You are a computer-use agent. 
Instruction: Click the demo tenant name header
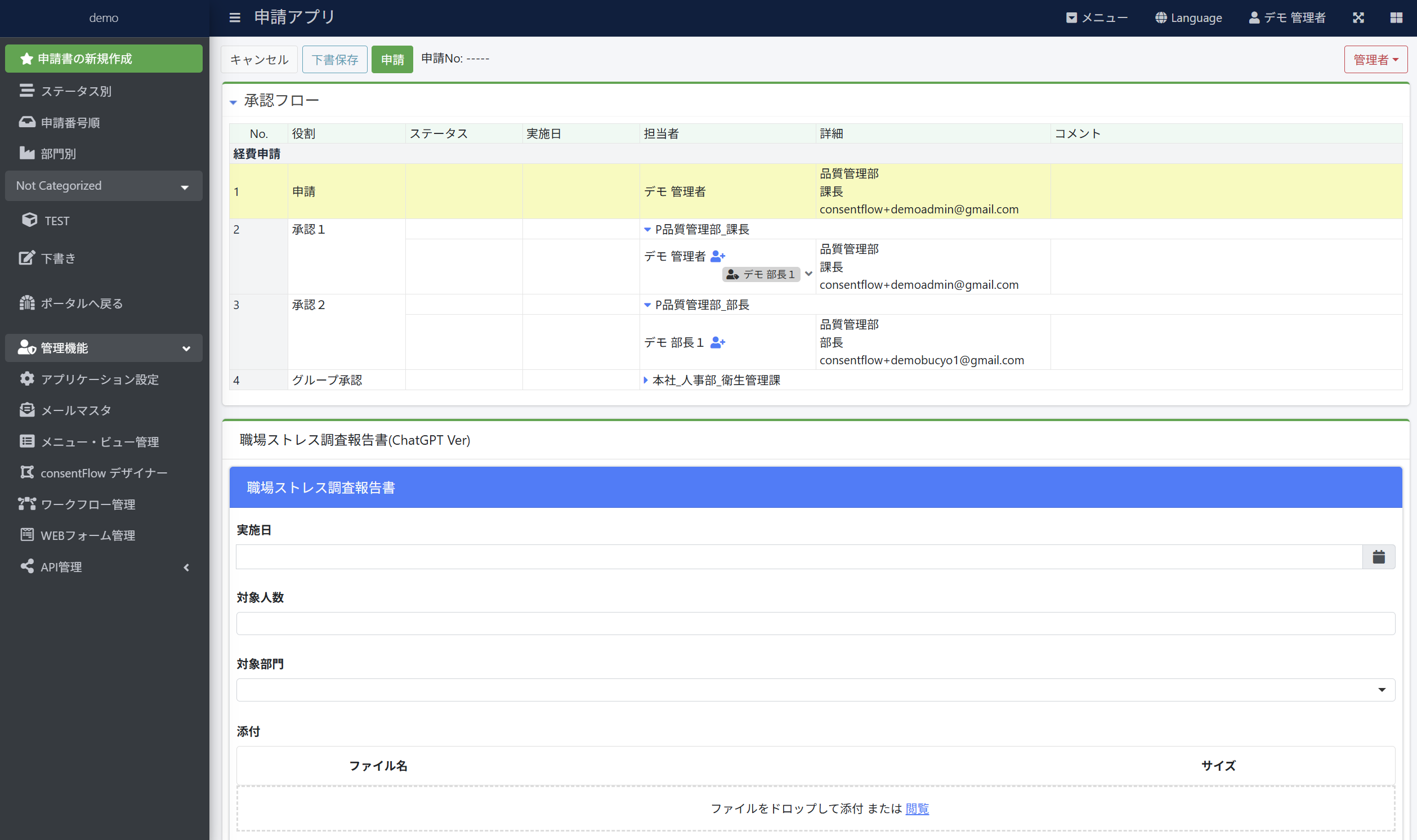pos(104,17)
